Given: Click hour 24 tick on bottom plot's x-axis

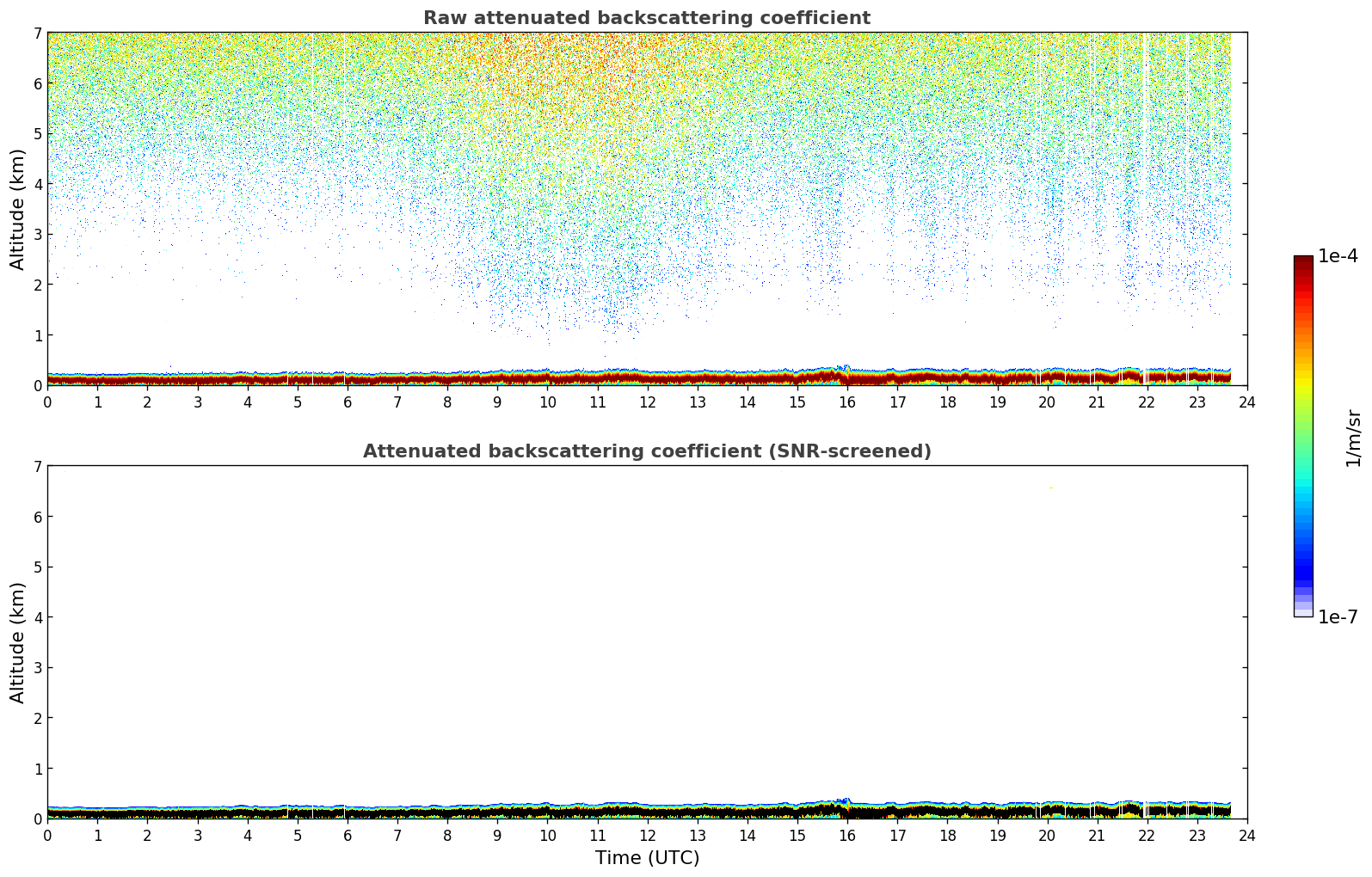Looking at the screenshot, I should click(x=1247, y=835).
